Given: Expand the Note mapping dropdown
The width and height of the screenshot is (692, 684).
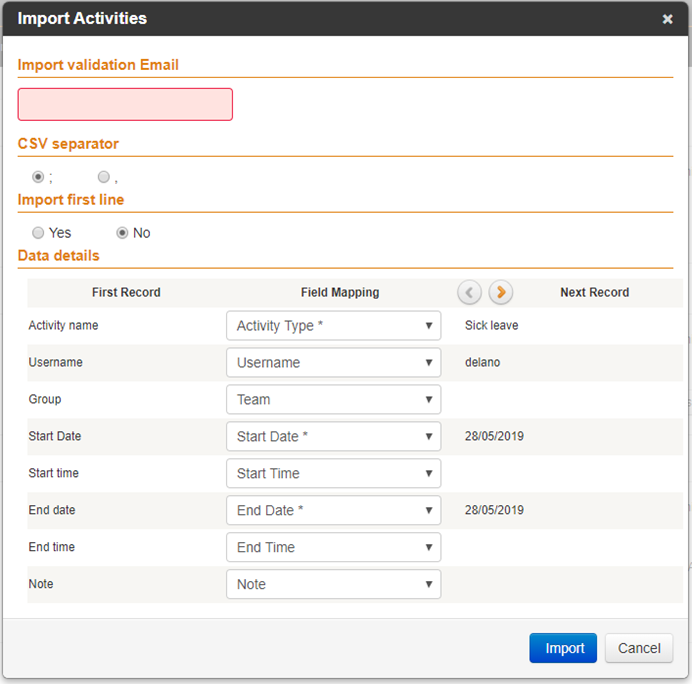Looking at the screenshot, I should (334, 584).
